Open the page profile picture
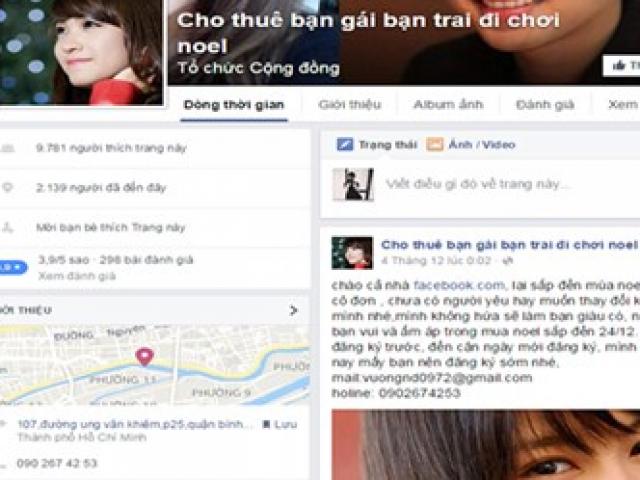 point(81,51)
